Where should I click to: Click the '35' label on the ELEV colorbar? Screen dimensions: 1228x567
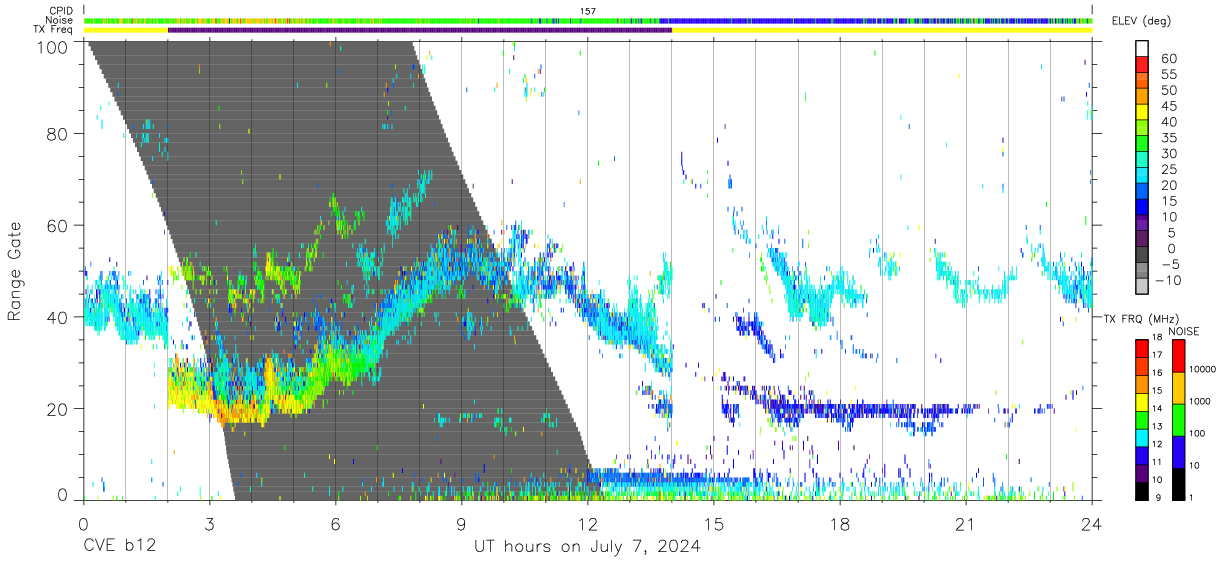tap(1169, 138)
